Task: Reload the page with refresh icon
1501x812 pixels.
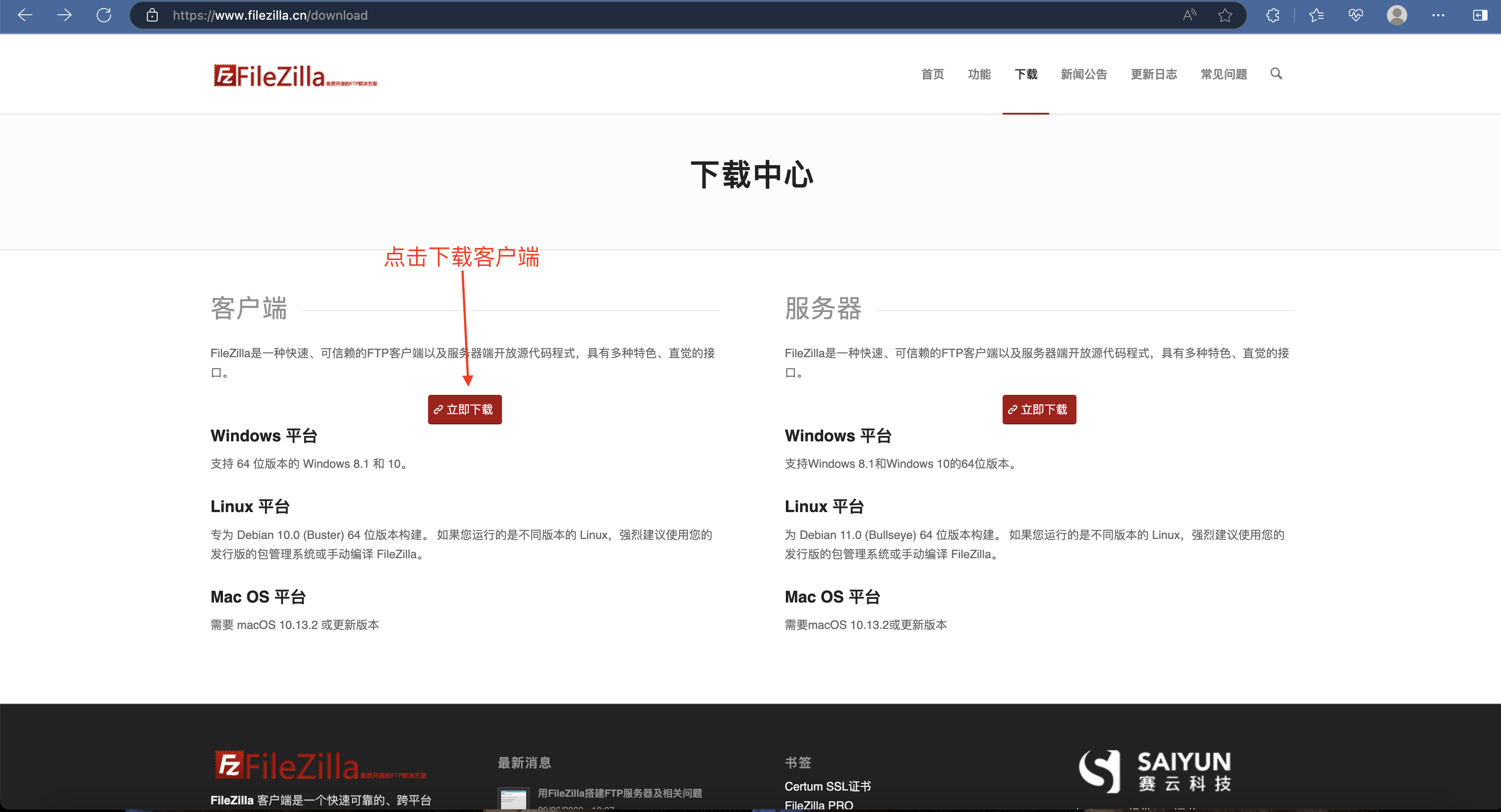Action: point(104,15)
